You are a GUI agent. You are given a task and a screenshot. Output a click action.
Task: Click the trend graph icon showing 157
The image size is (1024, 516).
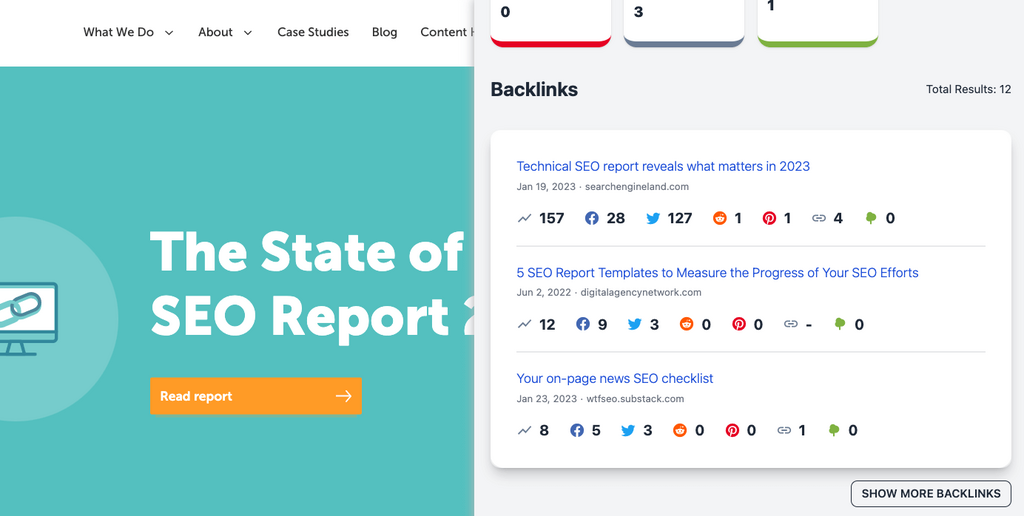(525, 218)
